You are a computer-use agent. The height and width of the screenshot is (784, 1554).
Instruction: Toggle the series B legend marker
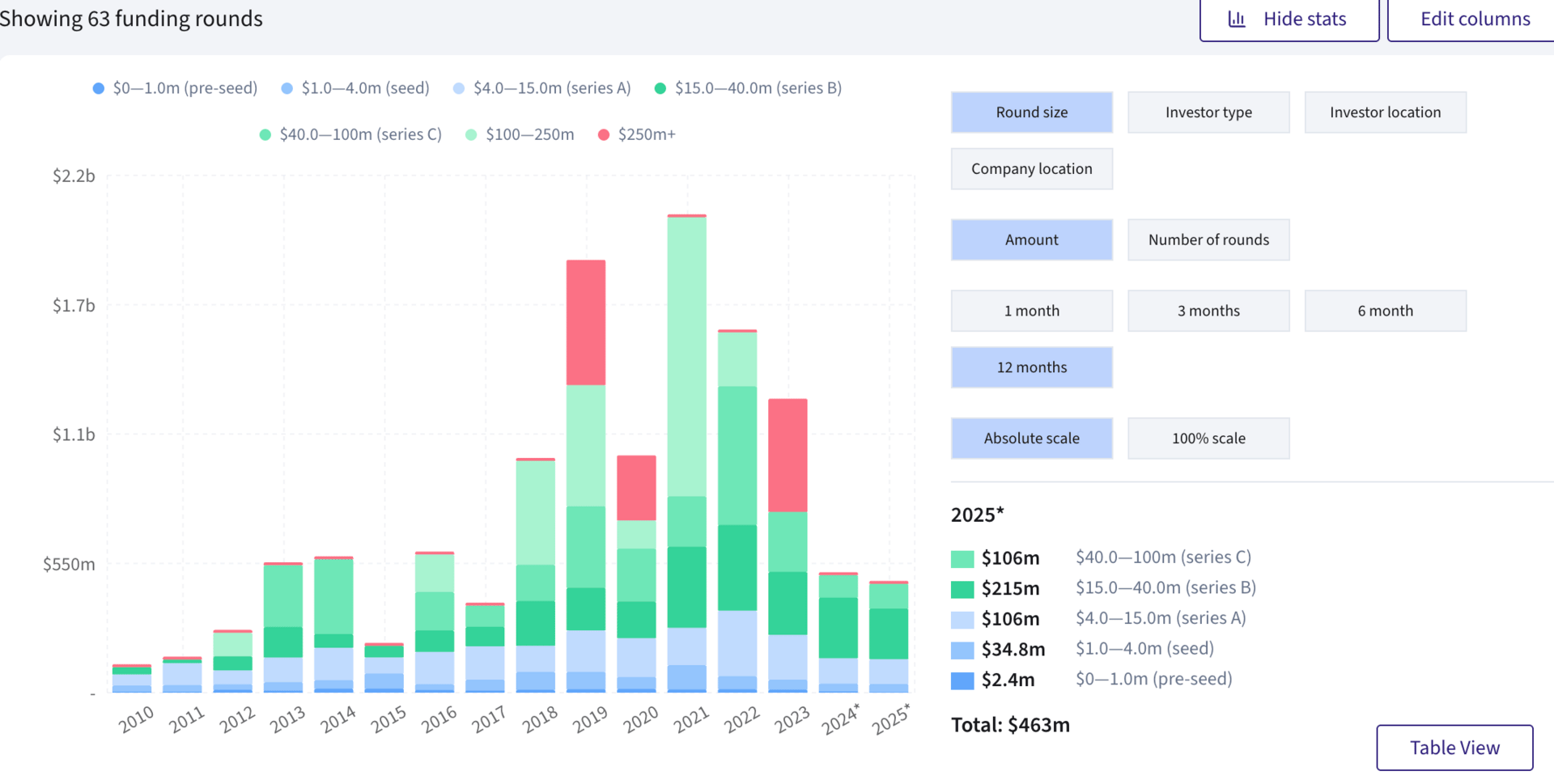pos(660,88)
